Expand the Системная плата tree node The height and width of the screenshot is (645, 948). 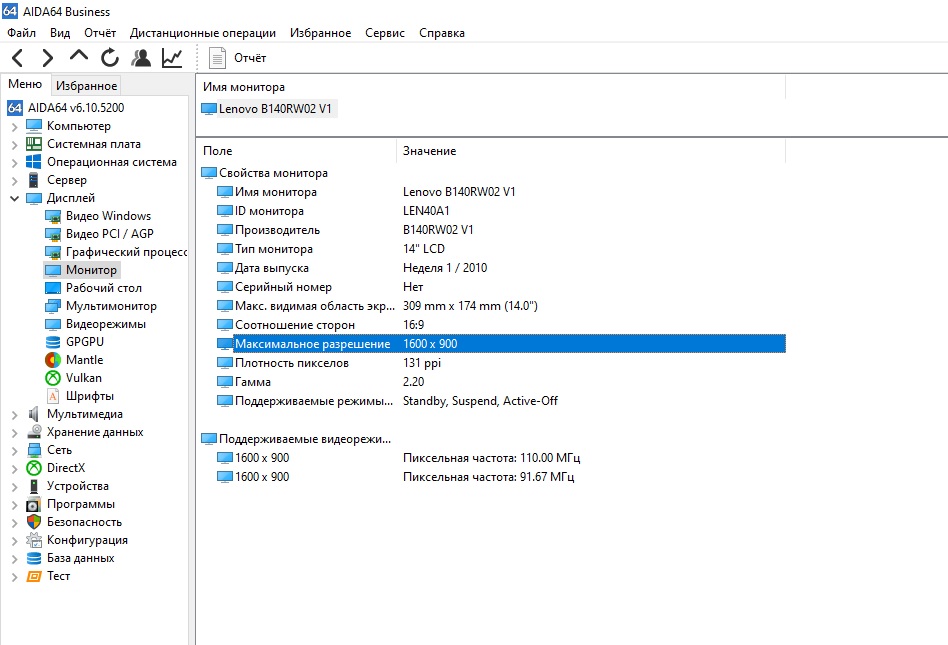[x=15, y=144]
